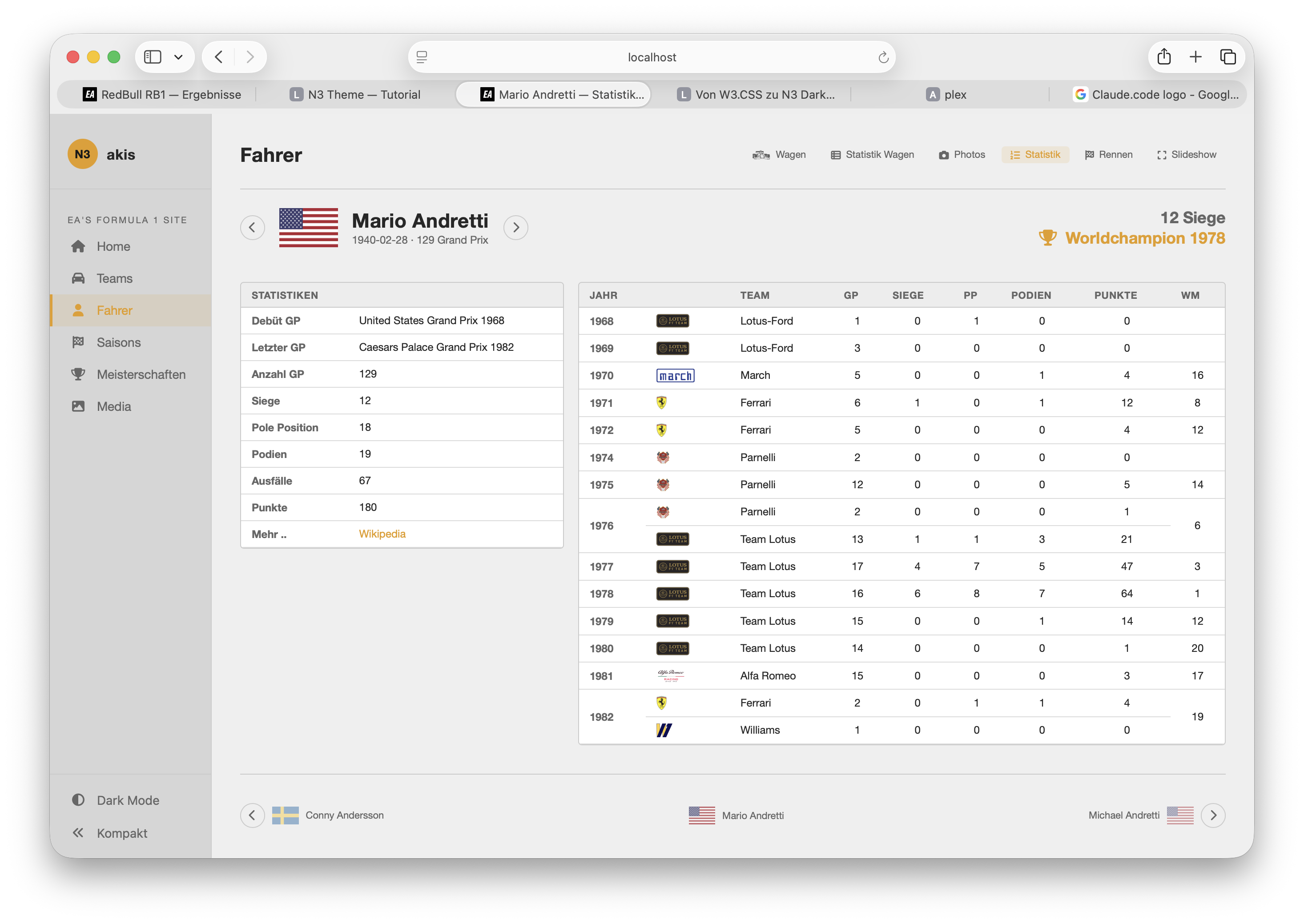Click the gold trophy icon by Worldchampion 1978
1304x924 pixels.
click(x=1047, y=238)
